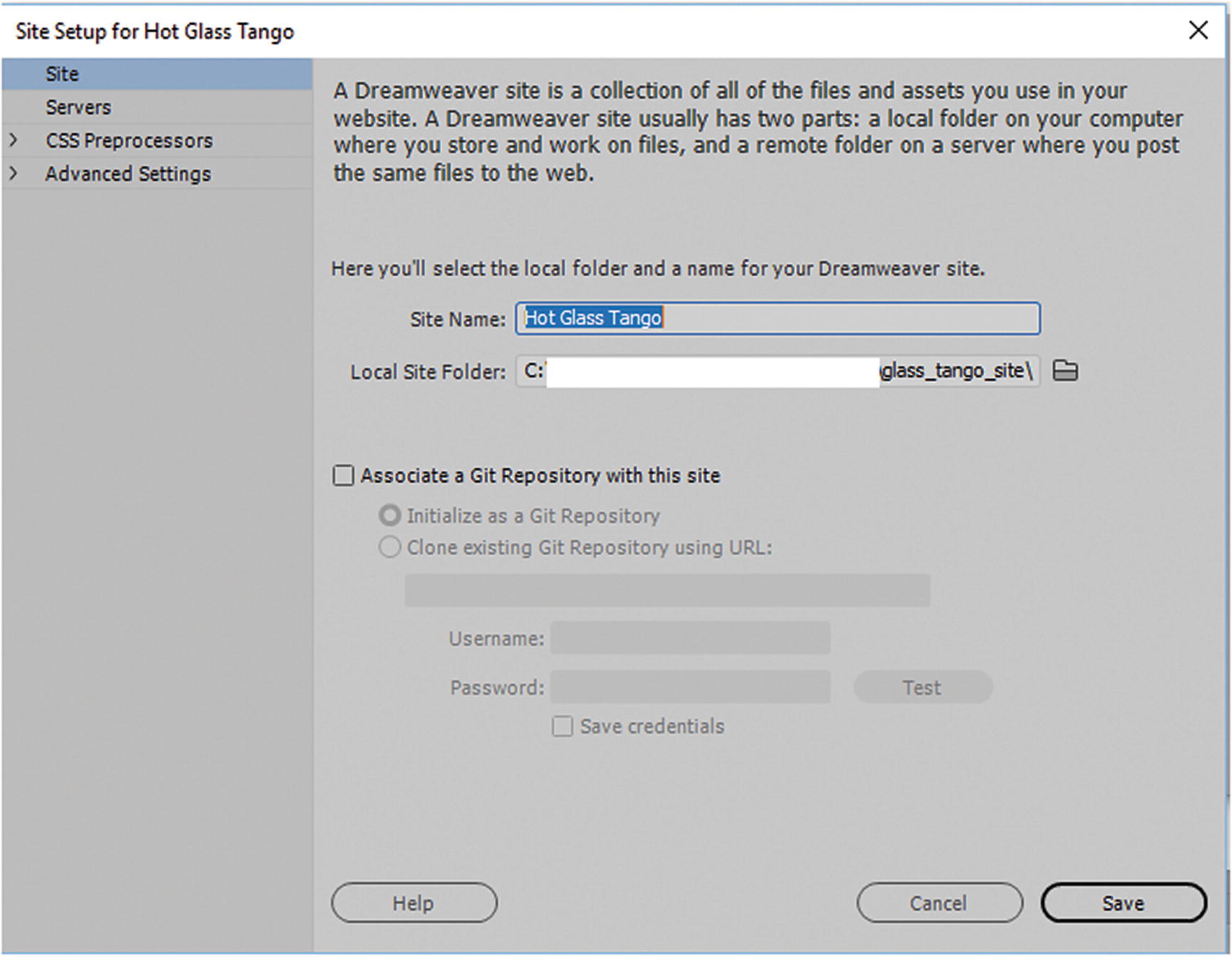This screenshot has width=1232, height=956.
Task: Click the Username field
Action: tap(691, 638)
